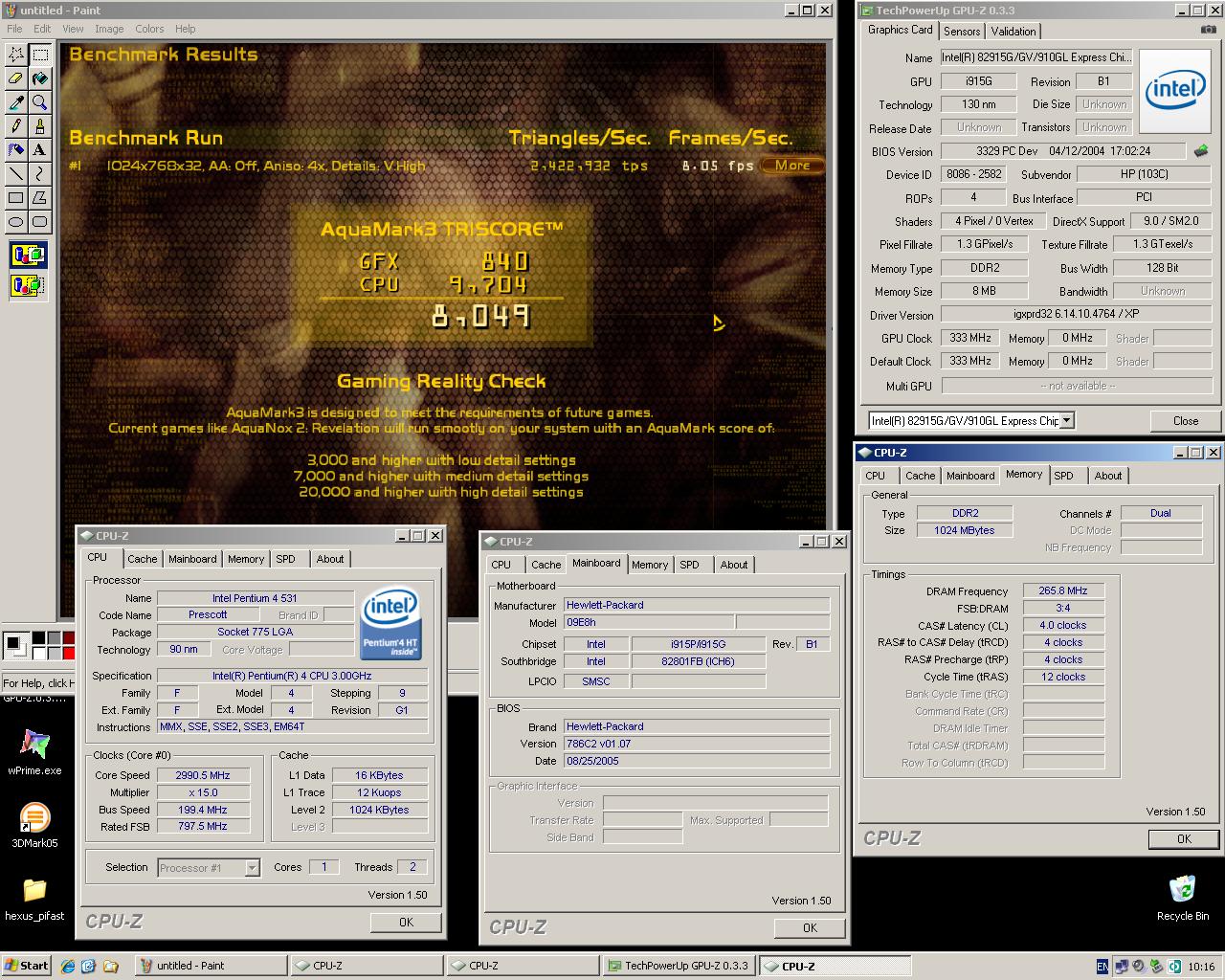Select the Airbrush spray tool
1225x980 pixels.
point(16,150)
